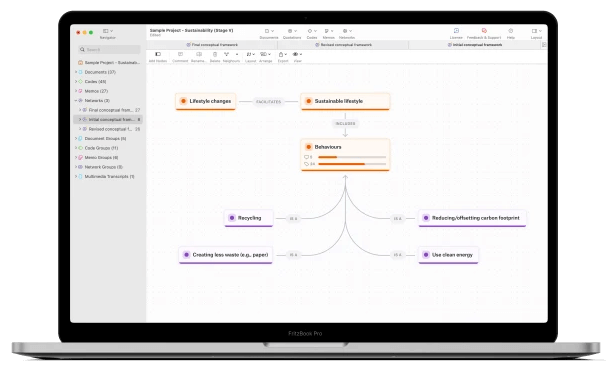Image resolution: width=609 pixels, height=370 pixels.
Task: Select the Behaviours node
Action: pos(345,155)
